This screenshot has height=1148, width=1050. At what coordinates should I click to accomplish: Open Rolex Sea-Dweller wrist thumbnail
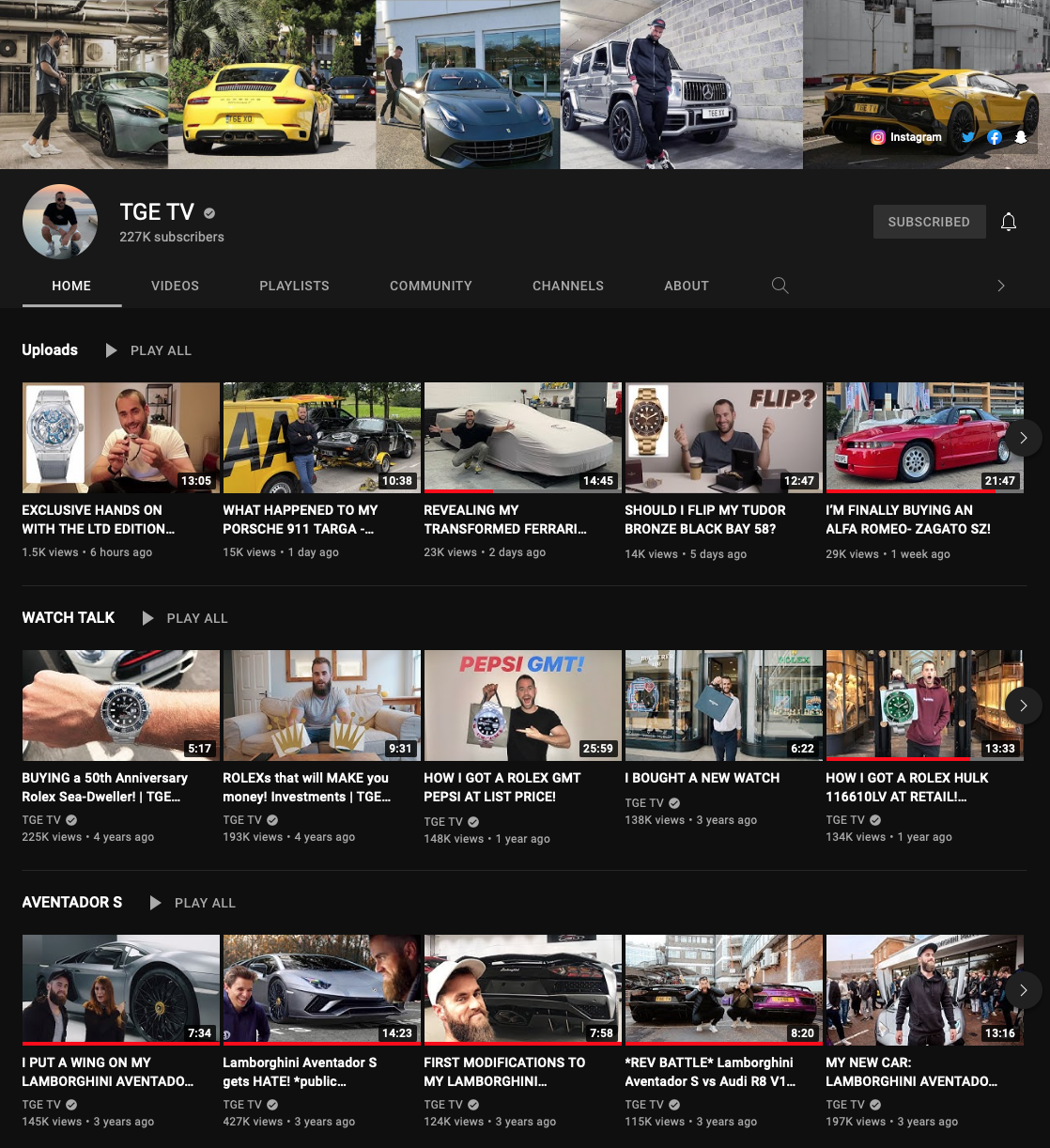click(x=121, y=706)
